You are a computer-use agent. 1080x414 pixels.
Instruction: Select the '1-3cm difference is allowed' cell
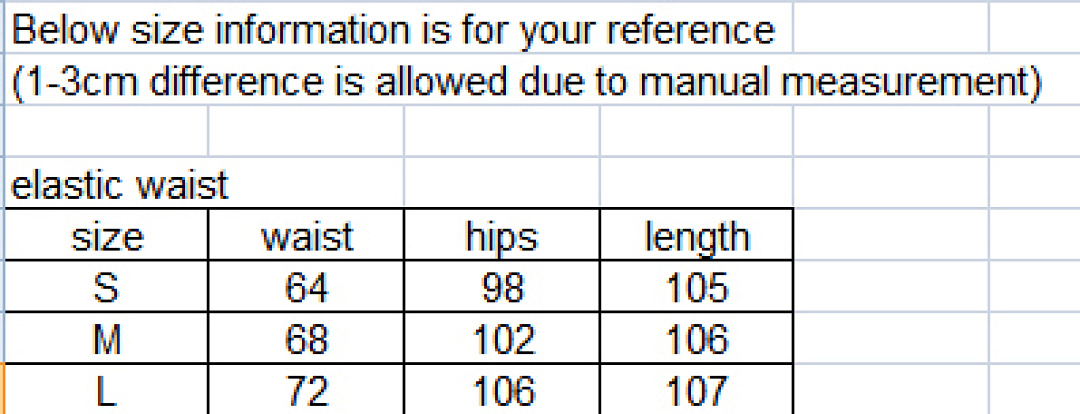click(527, 79)
